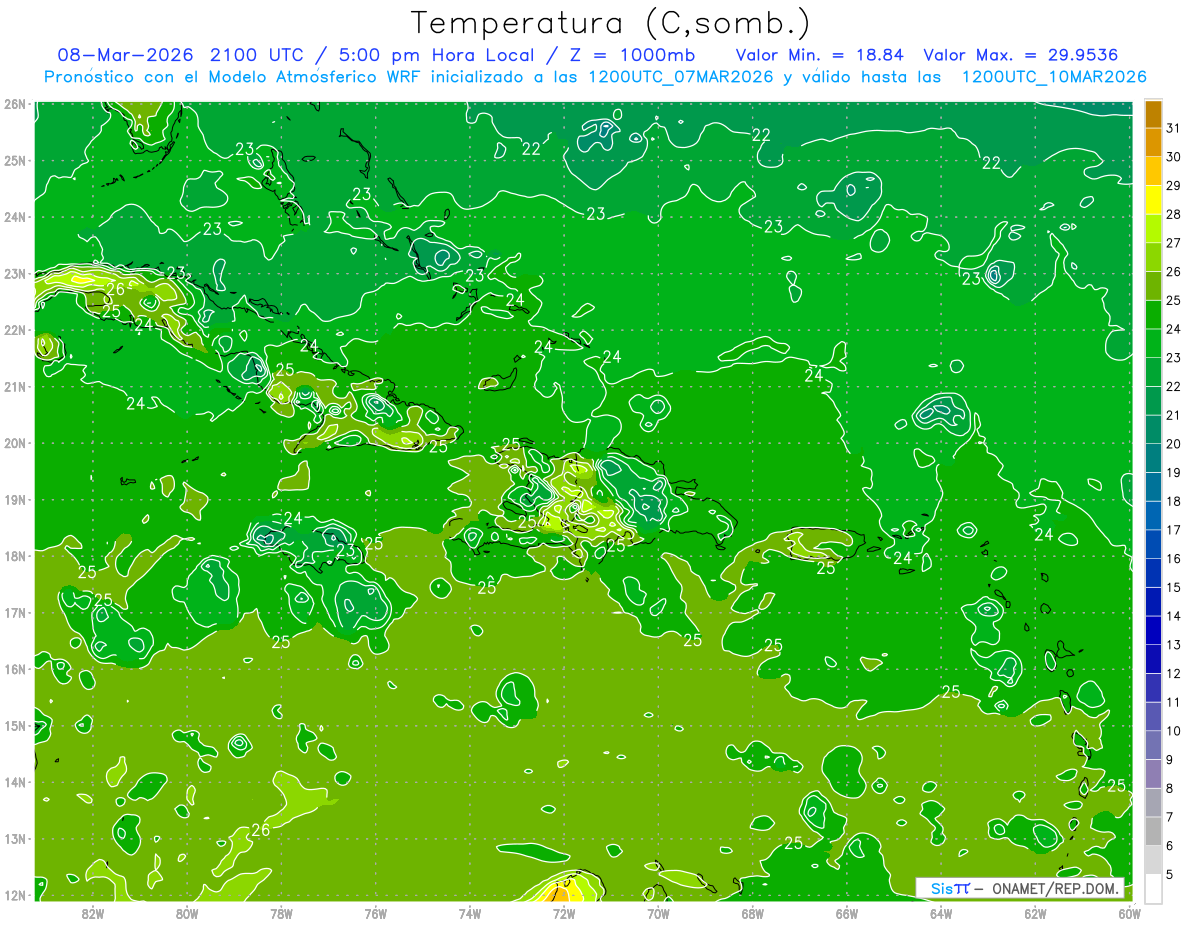Click color scale label 10
This screenshot has width=1200, height=927.
pos(1174,731)
